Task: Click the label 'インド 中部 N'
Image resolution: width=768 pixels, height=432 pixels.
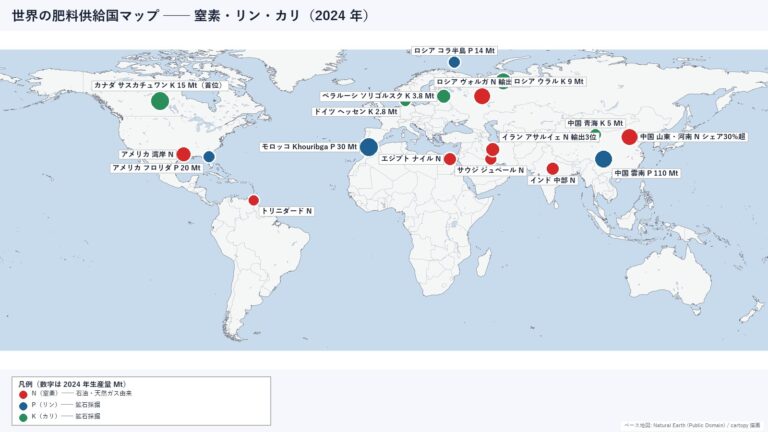Action: coord(552,180)
